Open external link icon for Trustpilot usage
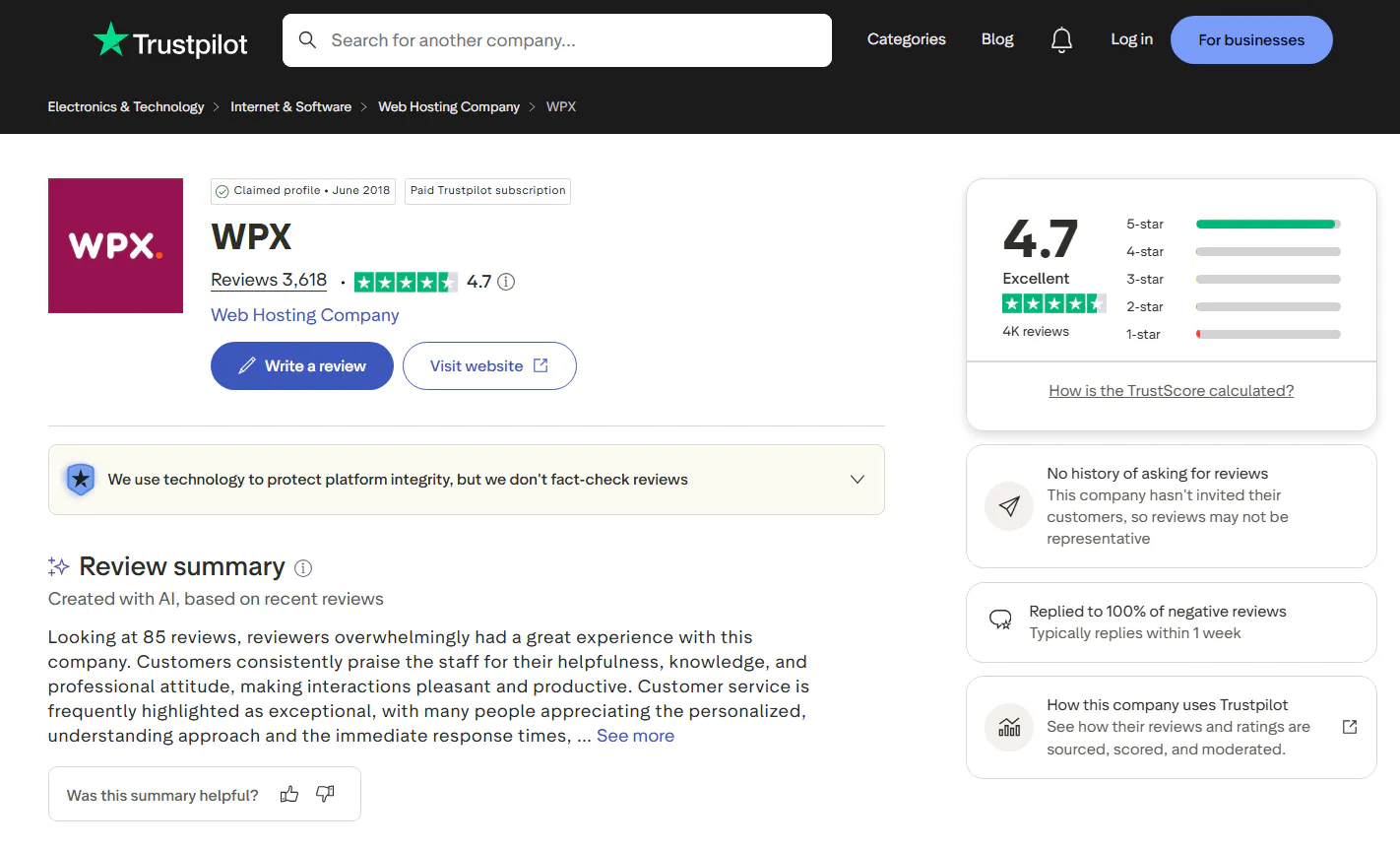1400x849 pixels. coord(1350,727)
